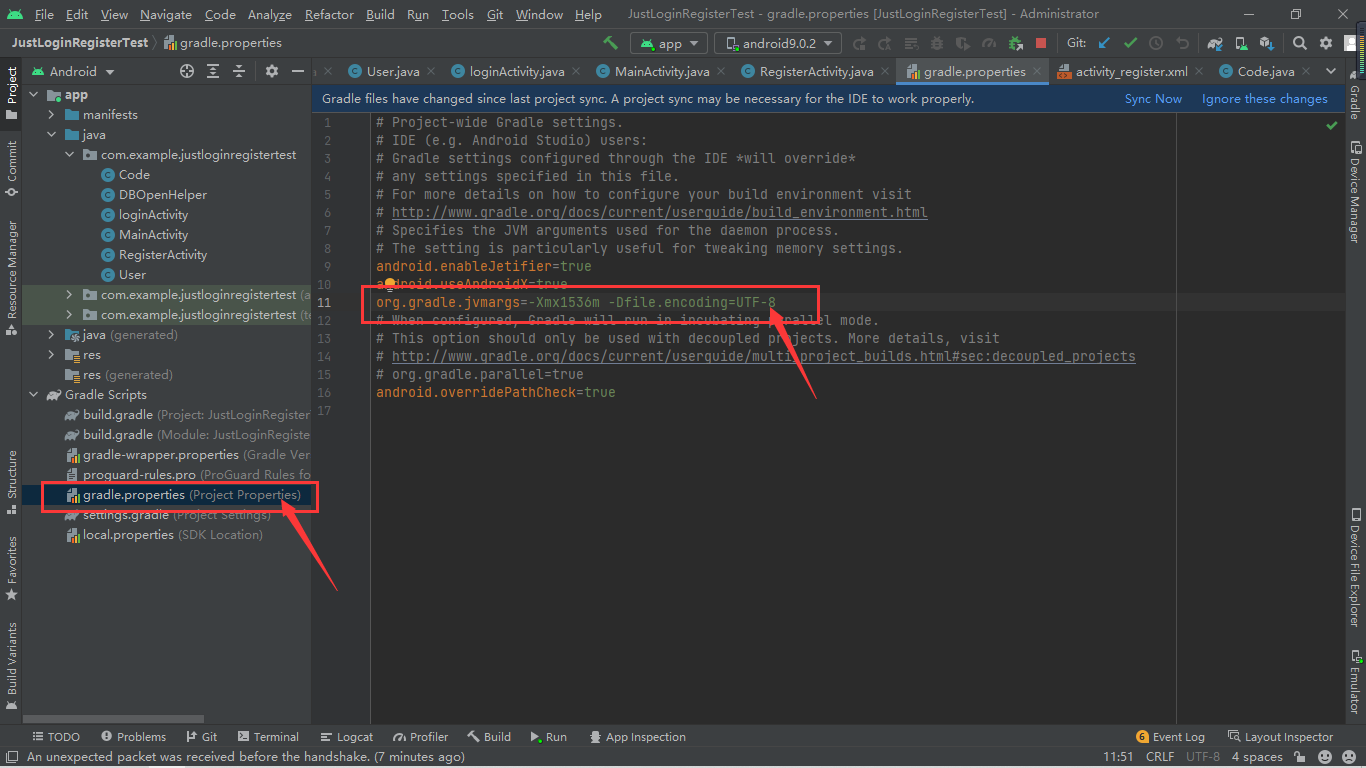Screen dimensions: 1366x768
Task: Update project via blue Git arrow icon
Action: click(1103, 43)
